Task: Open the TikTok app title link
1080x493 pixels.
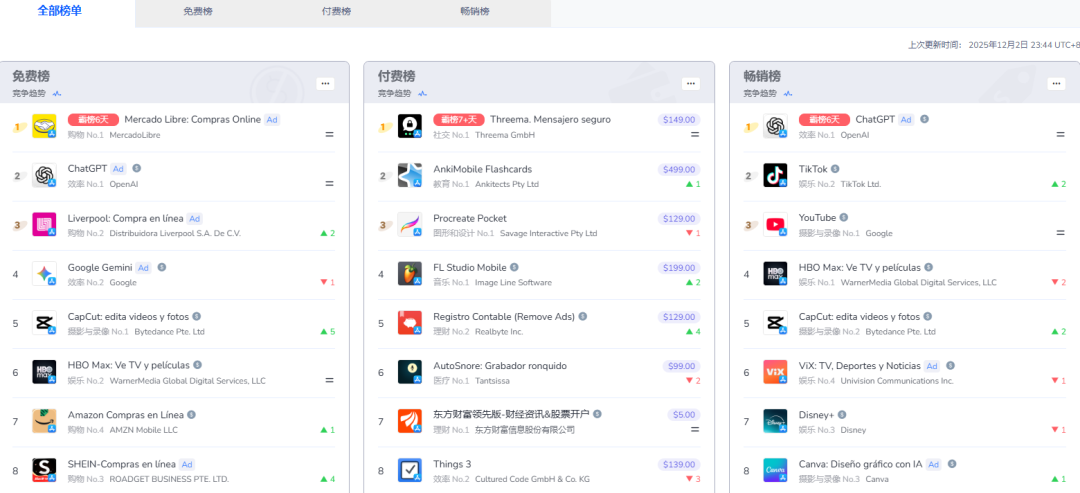Action: 813,169
